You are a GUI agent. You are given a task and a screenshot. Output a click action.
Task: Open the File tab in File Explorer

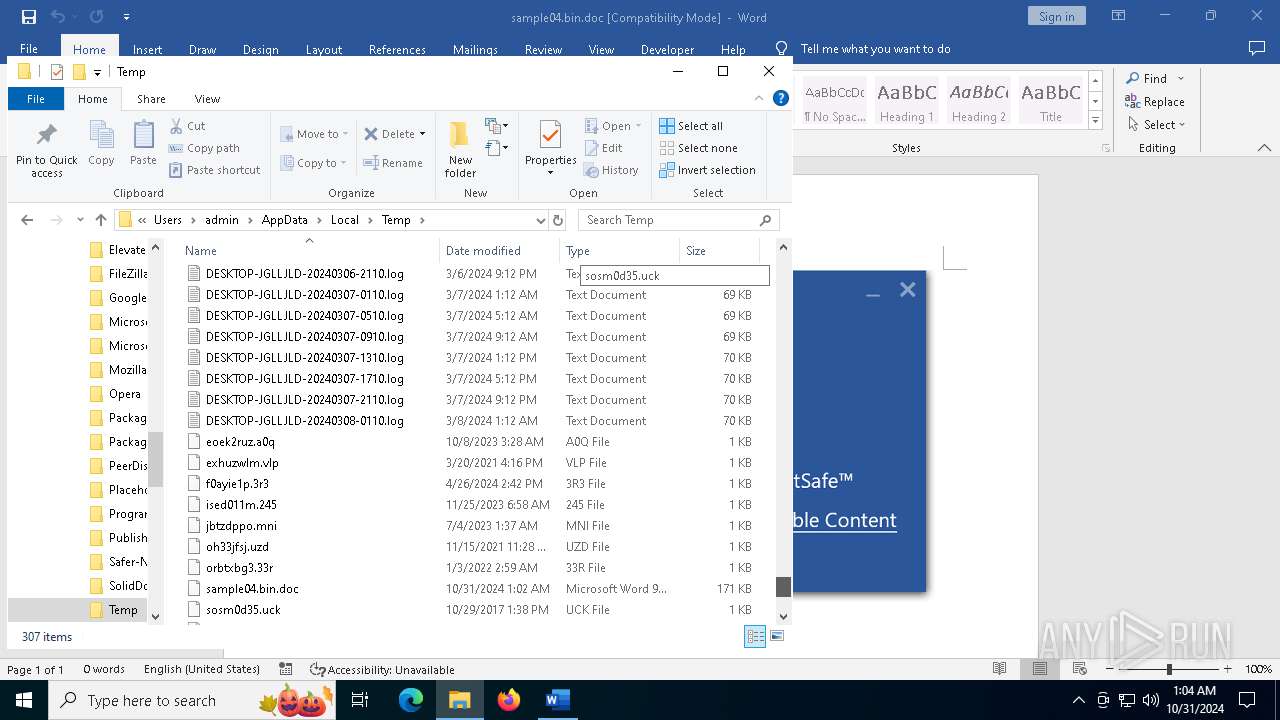tap(35, 99)
